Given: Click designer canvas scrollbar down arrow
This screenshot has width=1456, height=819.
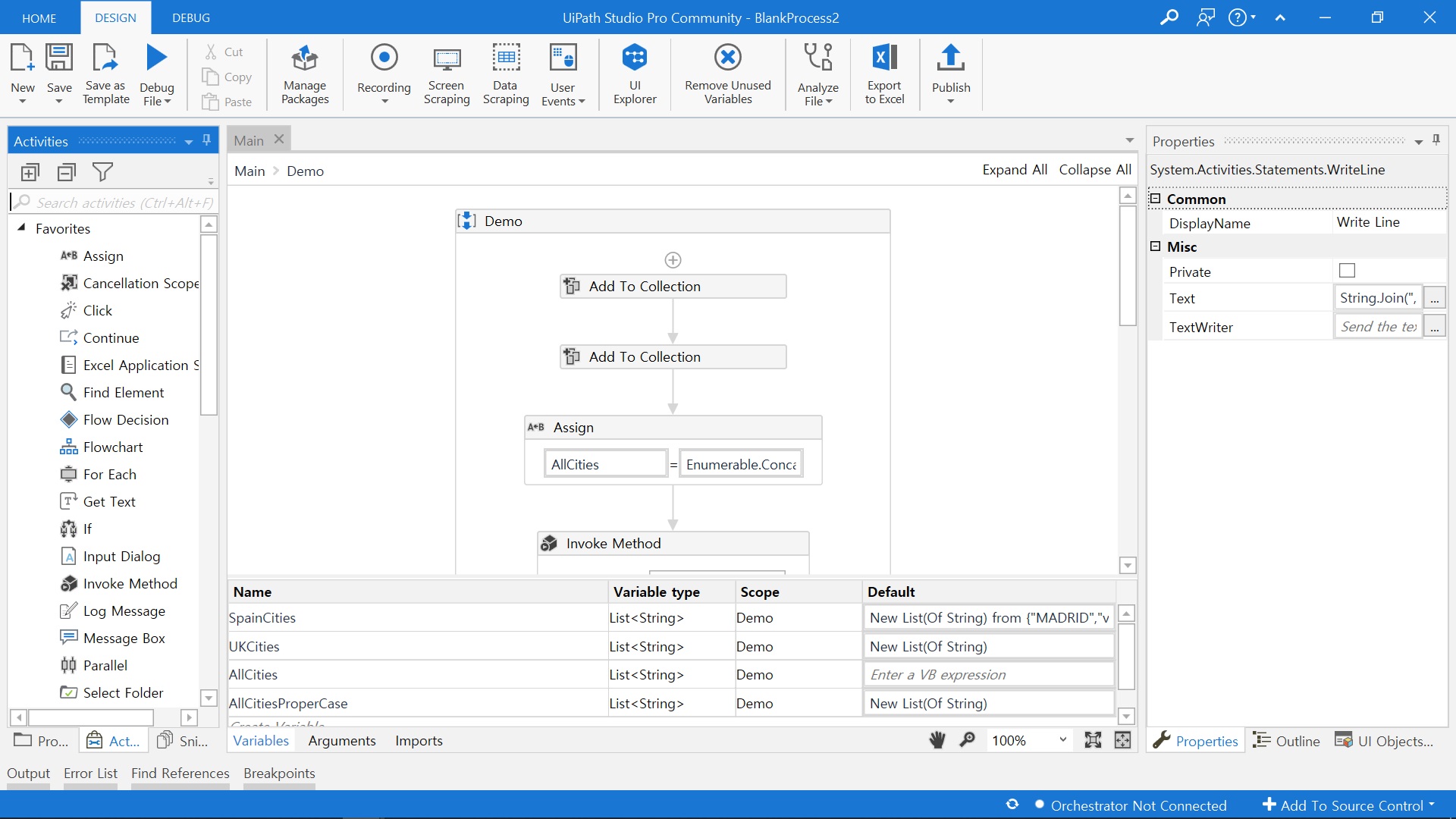Looking at the screenshot, I should tap(1128, 566).
